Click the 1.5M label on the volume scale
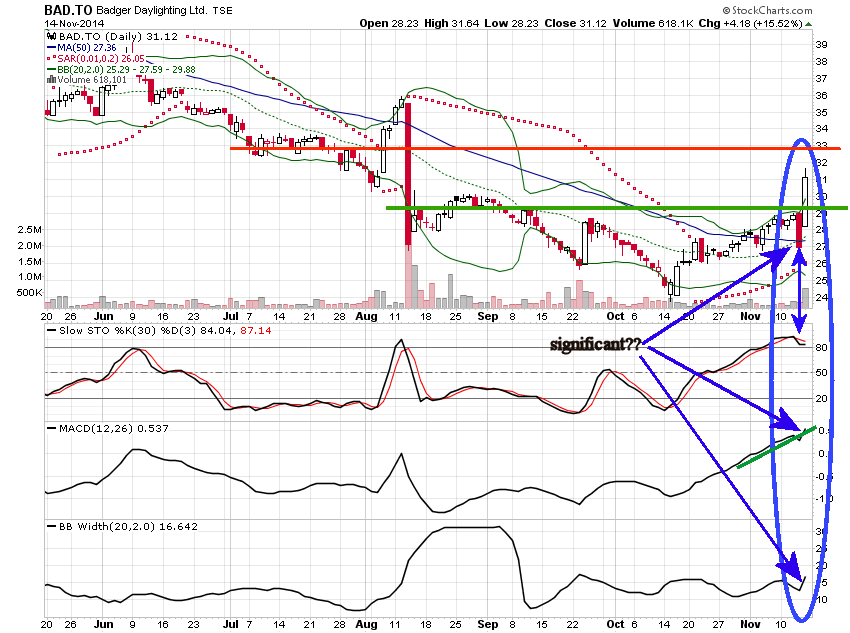 tap(29, 262)
